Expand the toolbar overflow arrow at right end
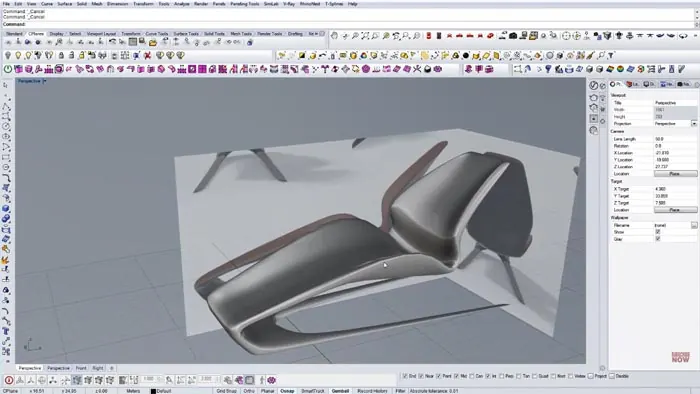Screen dimensions: 700x394 [x=696, y=36]
